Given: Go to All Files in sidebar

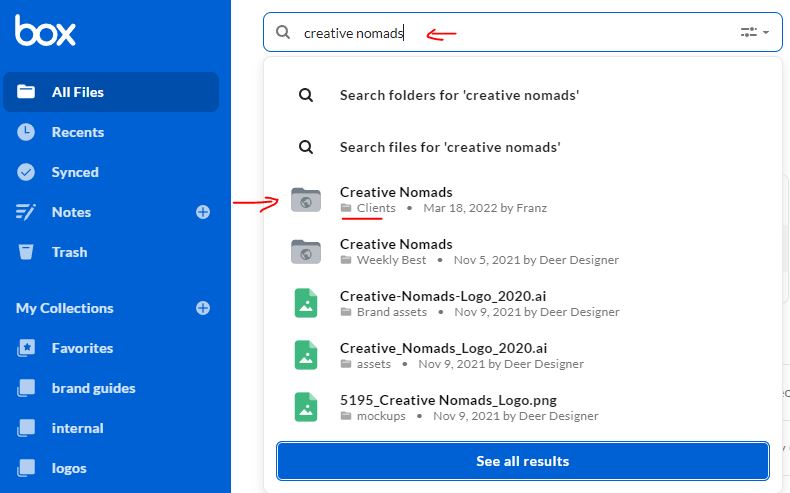Looking at the screenshot, I should (x=78, y=92).
